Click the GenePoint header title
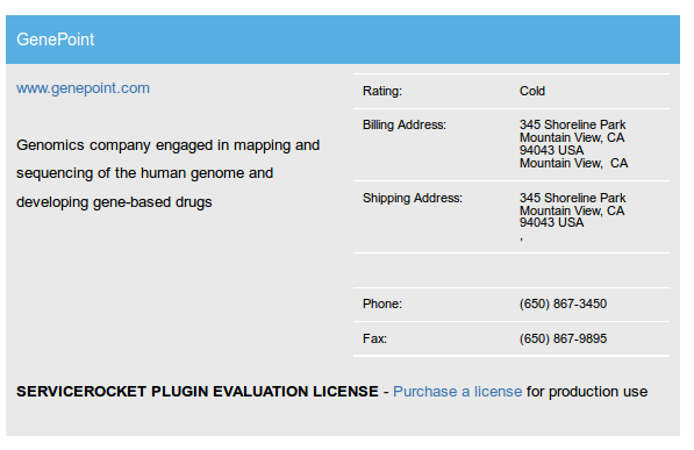The height and width of the screenshot is (450, 694). coord(56,40)
